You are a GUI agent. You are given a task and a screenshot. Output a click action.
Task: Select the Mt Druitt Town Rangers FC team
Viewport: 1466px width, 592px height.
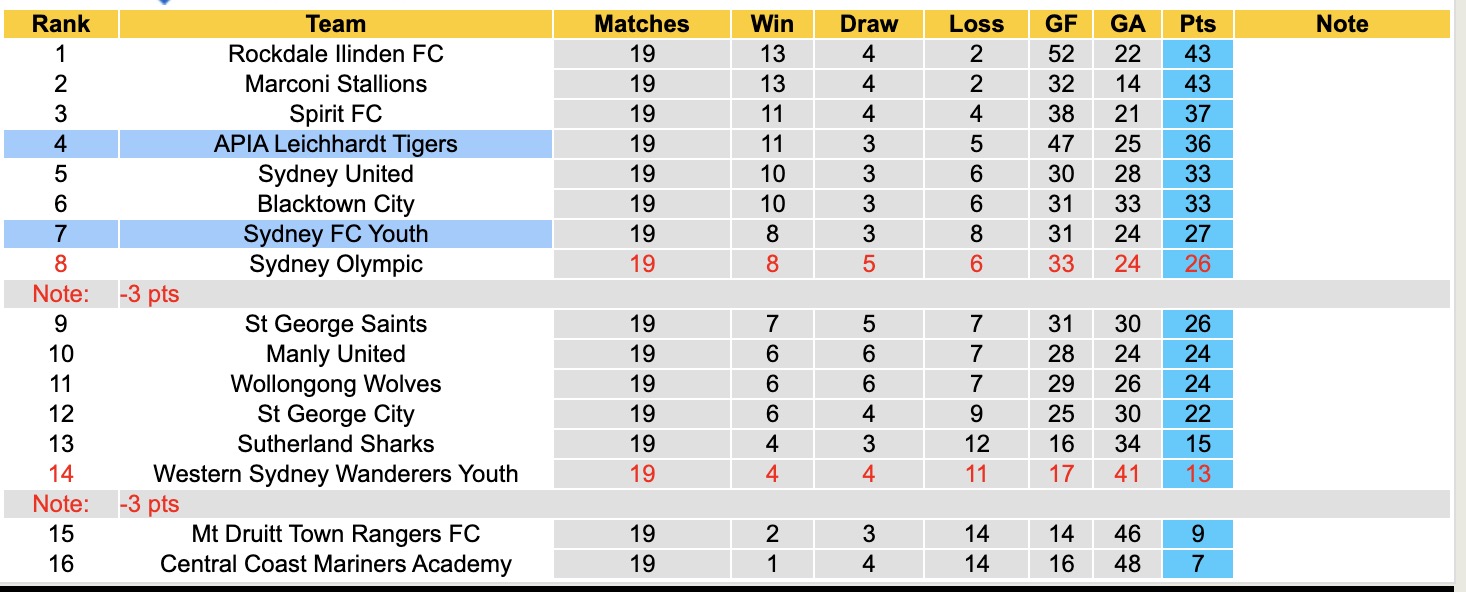(x=335, y=534)
